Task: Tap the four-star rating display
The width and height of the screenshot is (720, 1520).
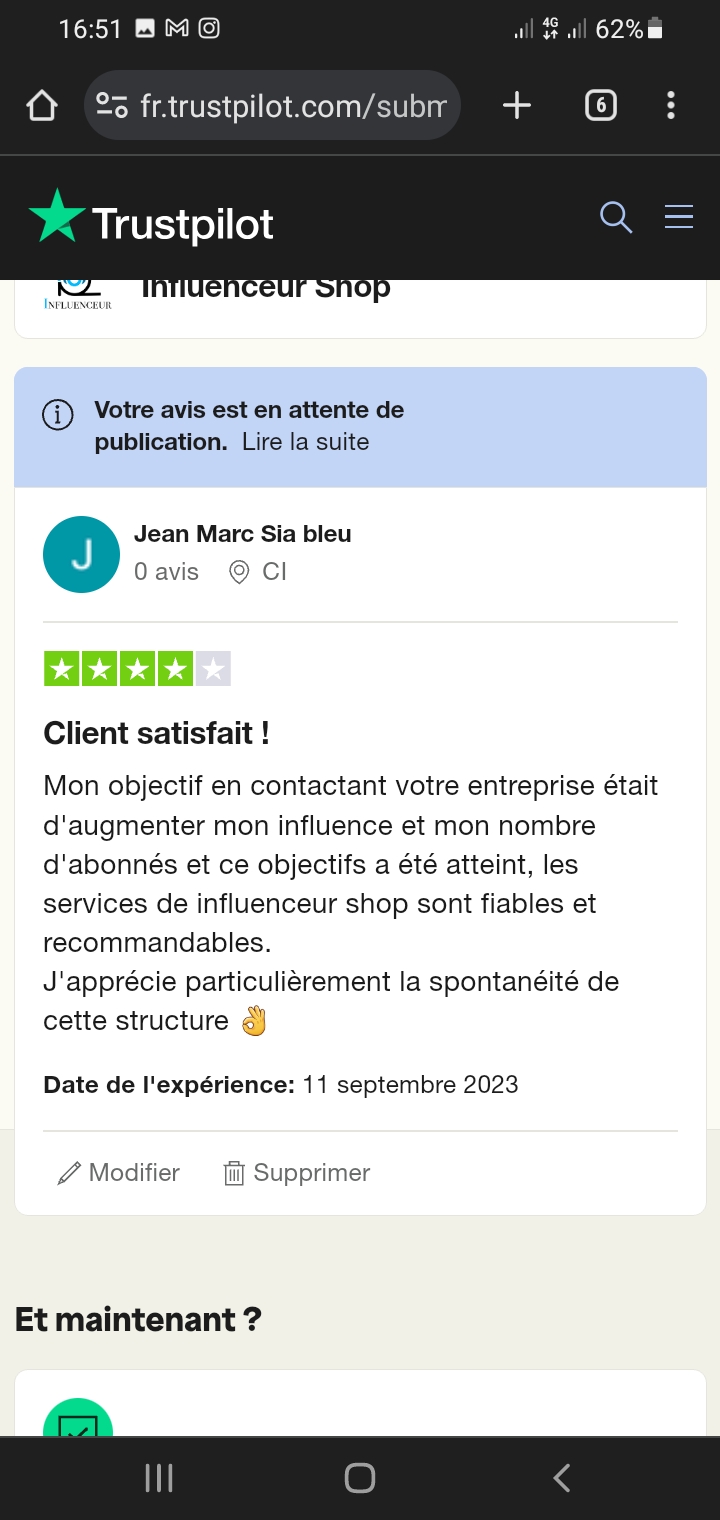Action: [x=137, y=669]
